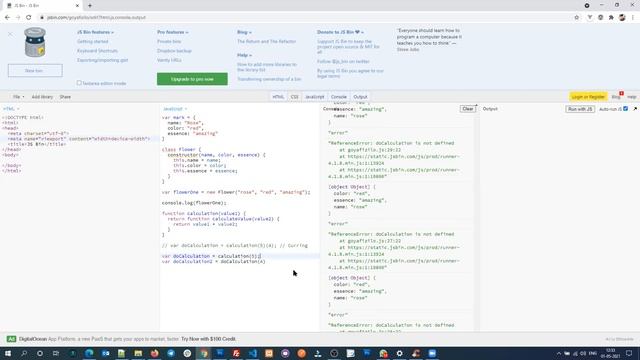Expand the Donate to JS Bin heading
The image size is (640, 360).
340,32
